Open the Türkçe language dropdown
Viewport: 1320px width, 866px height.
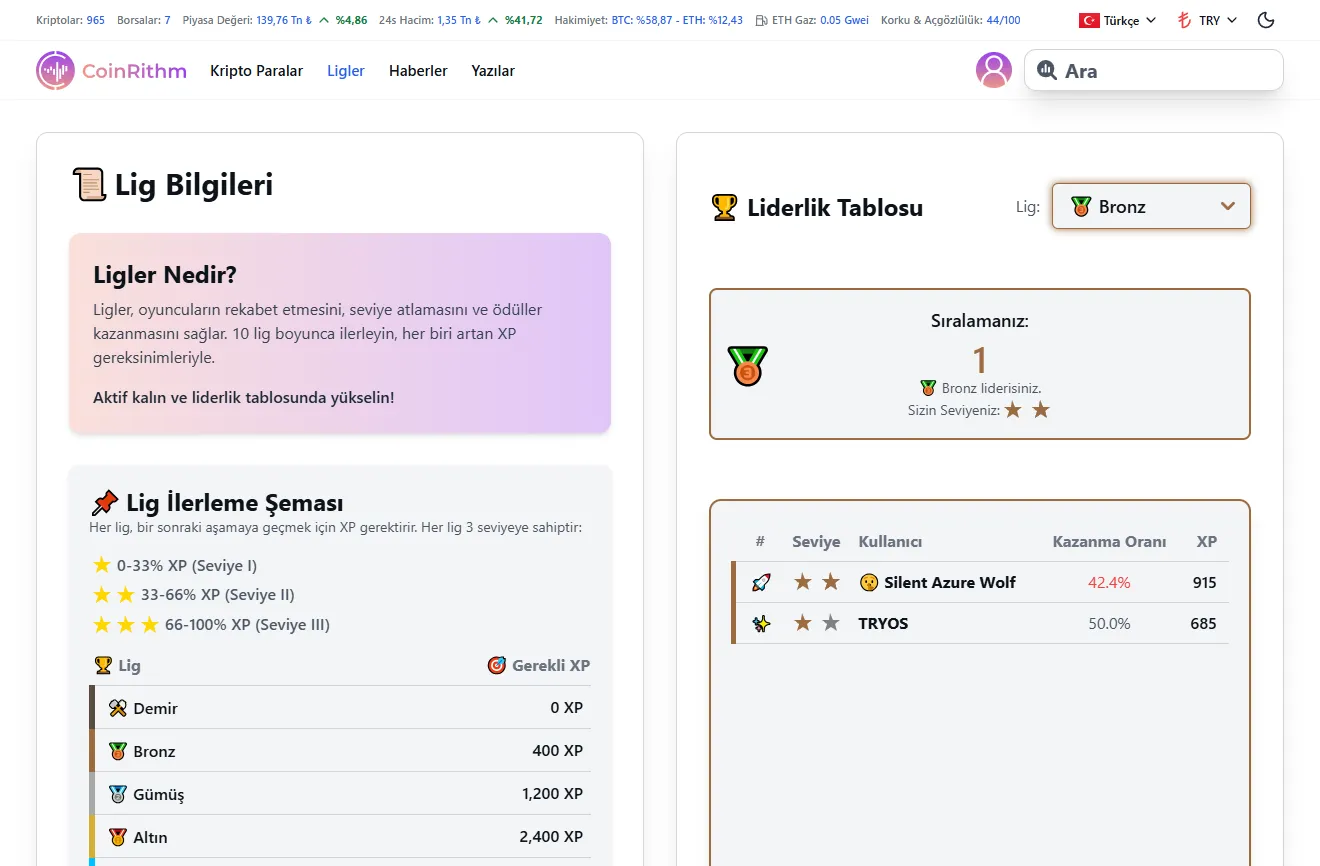pyautogui.click(x=1117, y=20)
